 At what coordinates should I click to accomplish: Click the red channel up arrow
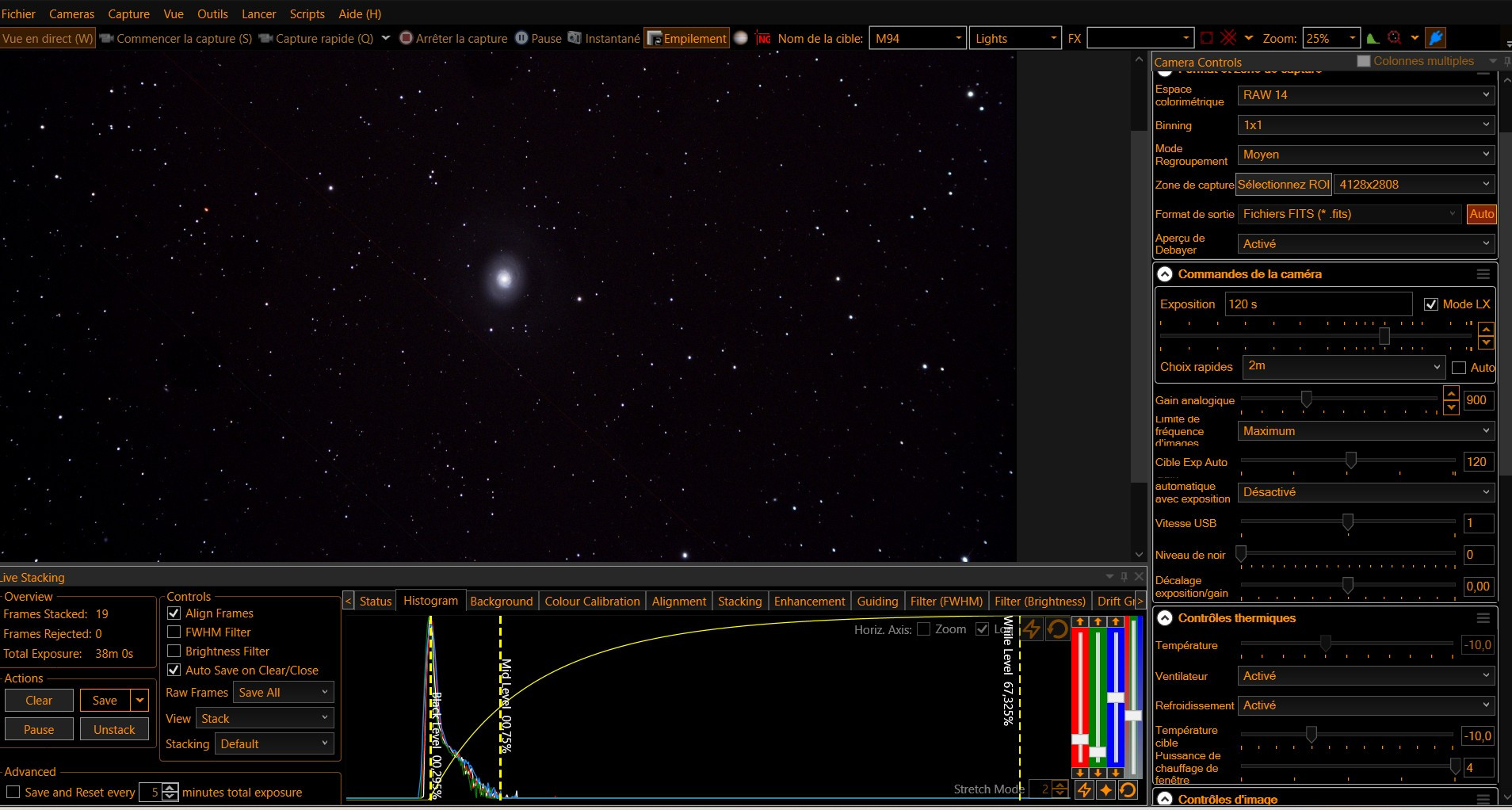[1080, 622]
